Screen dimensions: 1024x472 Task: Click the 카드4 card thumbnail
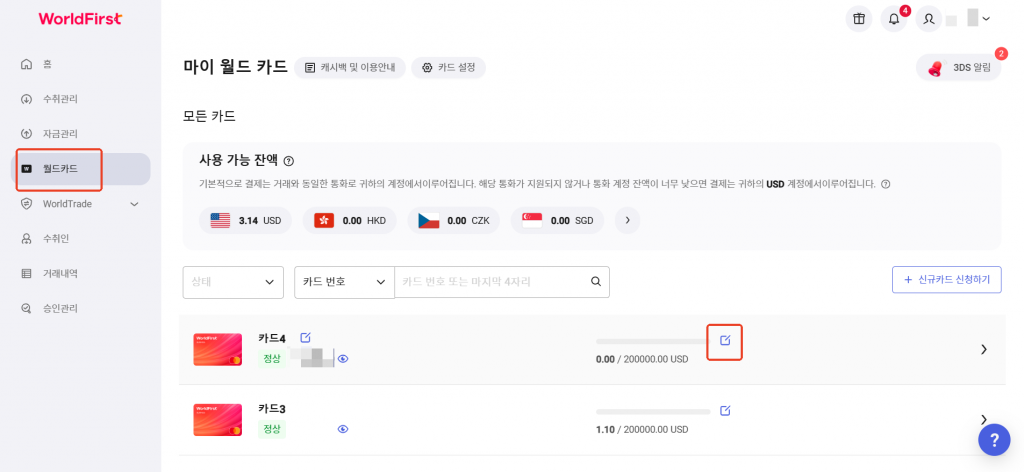(217, 349)
